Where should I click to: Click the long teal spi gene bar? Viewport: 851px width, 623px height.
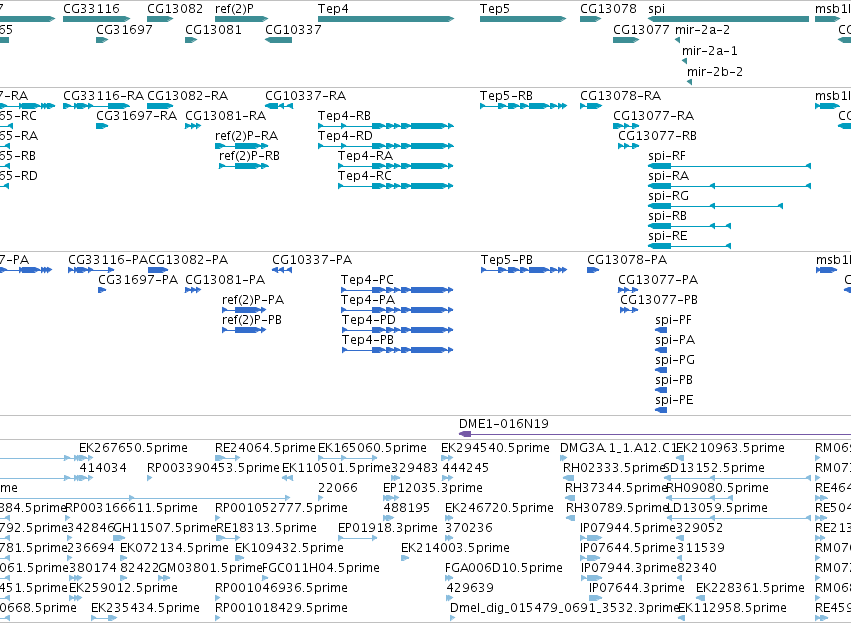tap(728, 19)
